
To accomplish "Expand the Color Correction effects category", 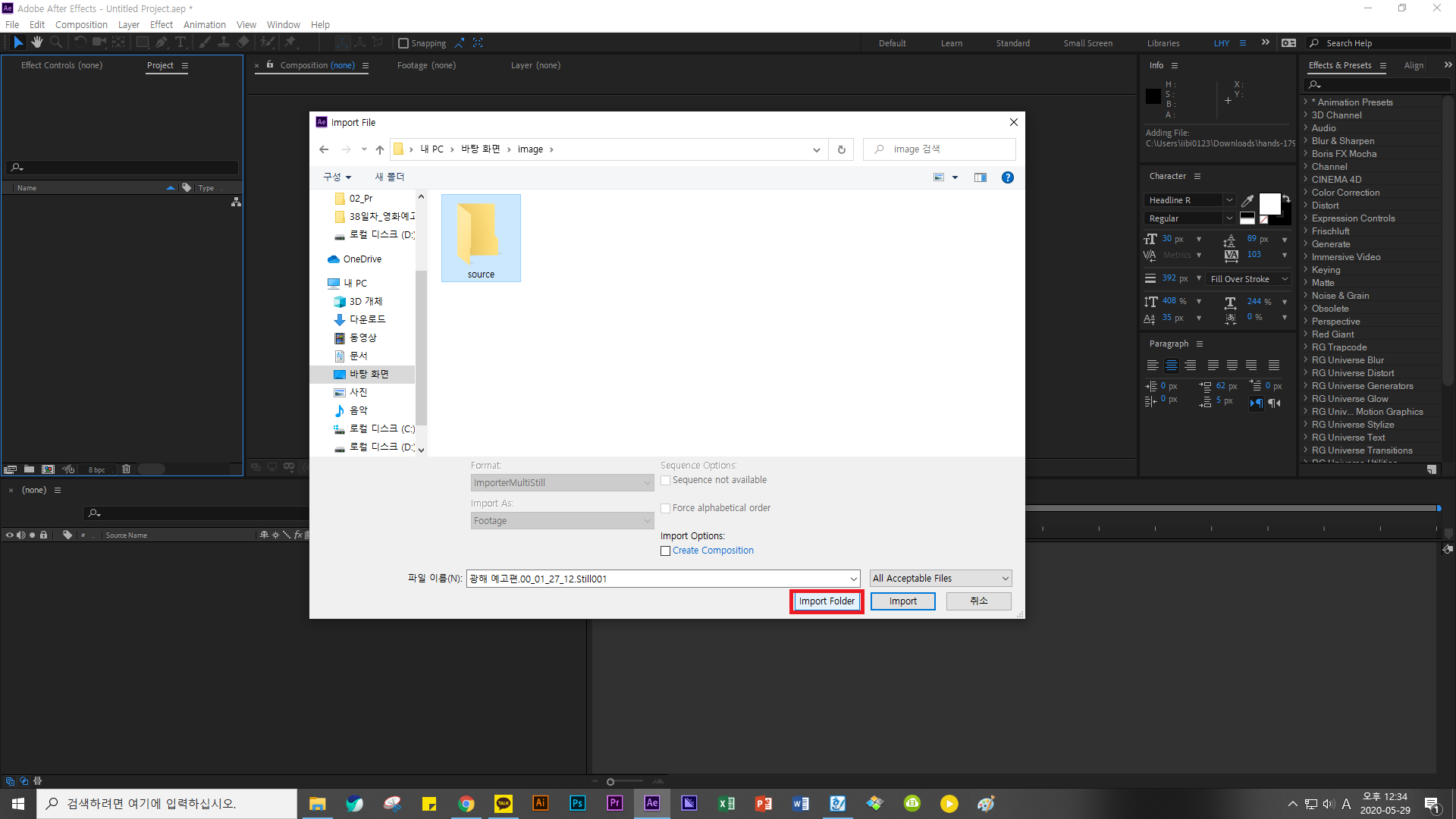I will click(1345, 193).
